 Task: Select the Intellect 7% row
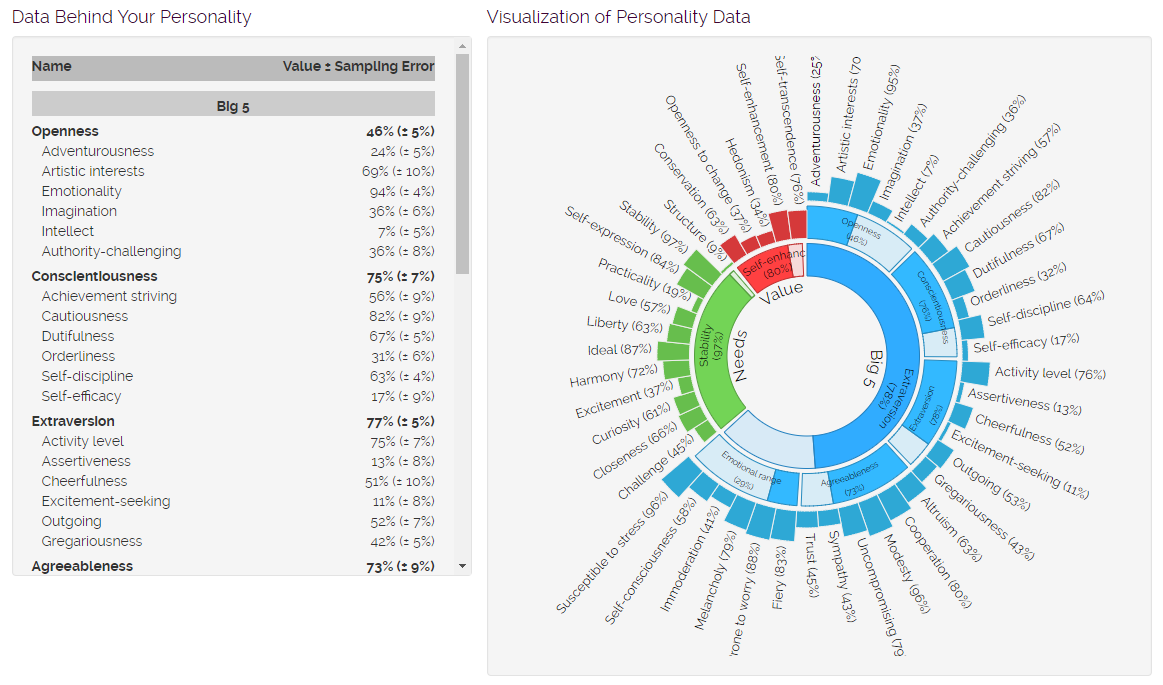click(233, 231)
